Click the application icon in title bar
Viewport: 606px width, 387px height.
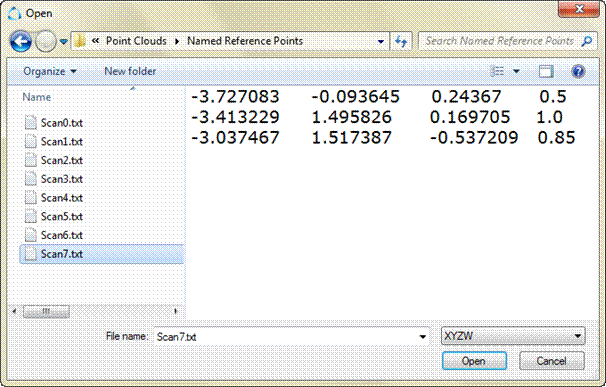[x=14, y=13]
